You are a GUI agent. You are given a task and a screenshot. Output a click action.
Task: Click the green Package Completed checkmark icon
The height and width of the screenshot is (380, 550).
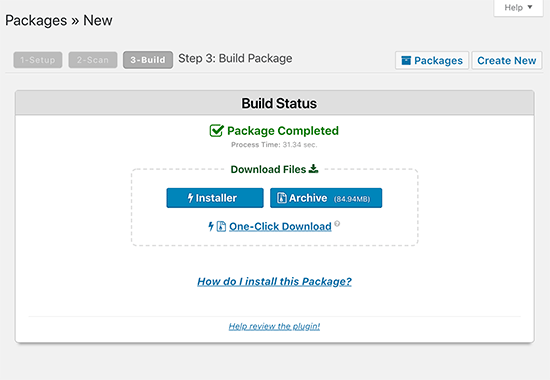(216, 131)
